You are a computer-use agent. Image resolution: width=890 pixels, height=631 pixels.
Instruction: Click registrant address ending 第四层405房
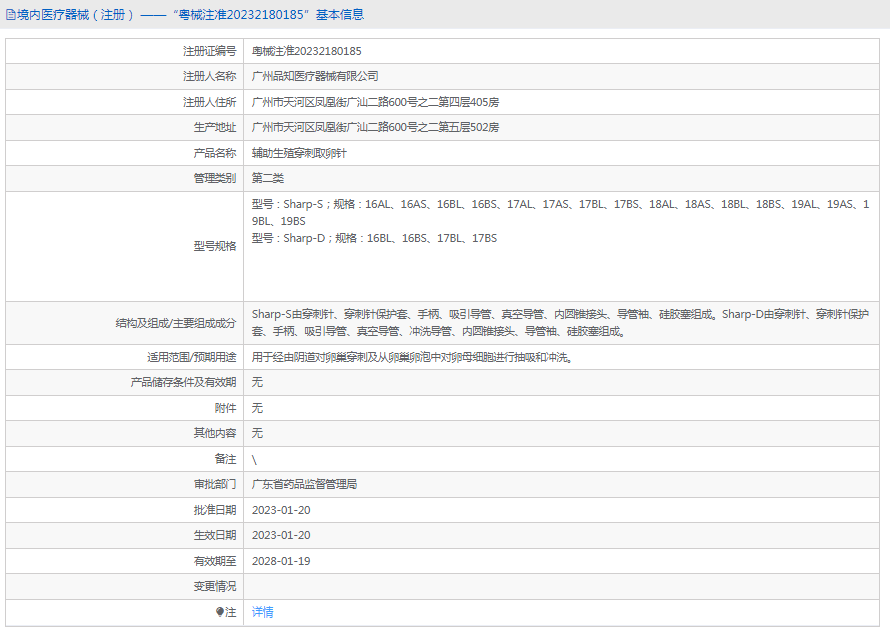pyautogui.click(x=375, y=102)
